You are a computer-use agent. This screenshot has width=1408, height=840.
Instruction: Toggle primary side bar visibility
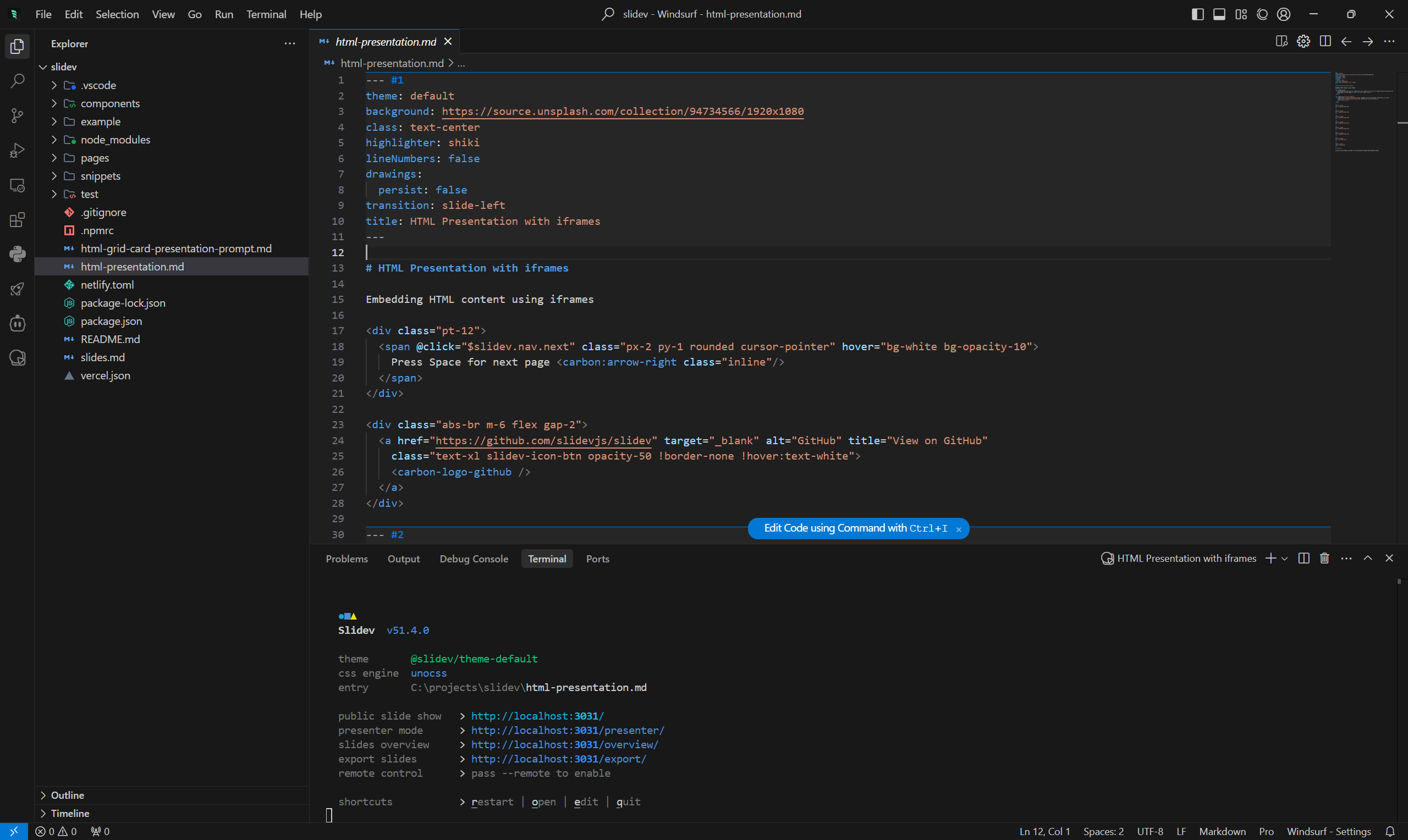1197,14
